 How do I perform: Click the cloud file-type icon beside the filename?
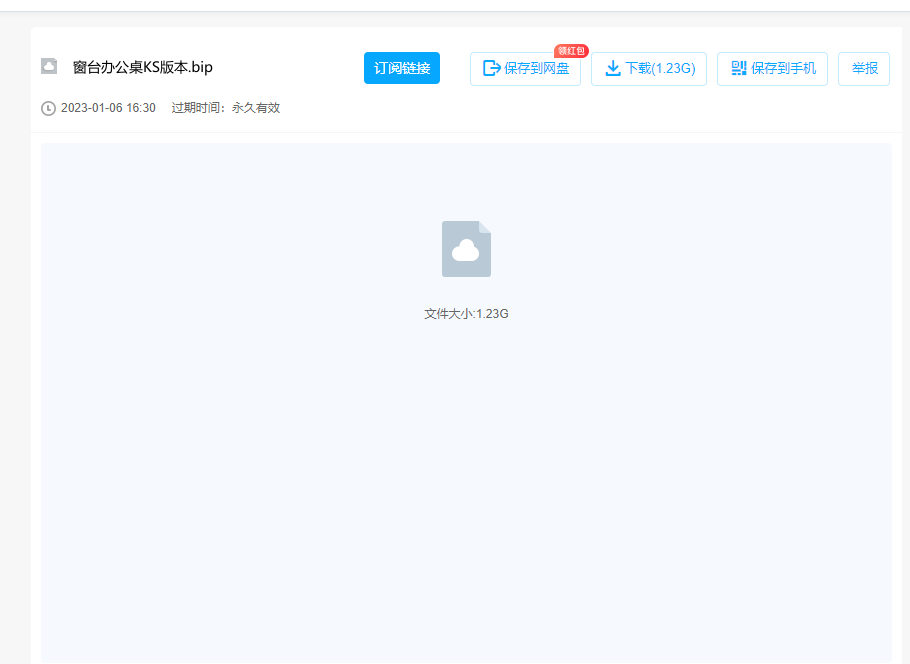coord(50,66)
